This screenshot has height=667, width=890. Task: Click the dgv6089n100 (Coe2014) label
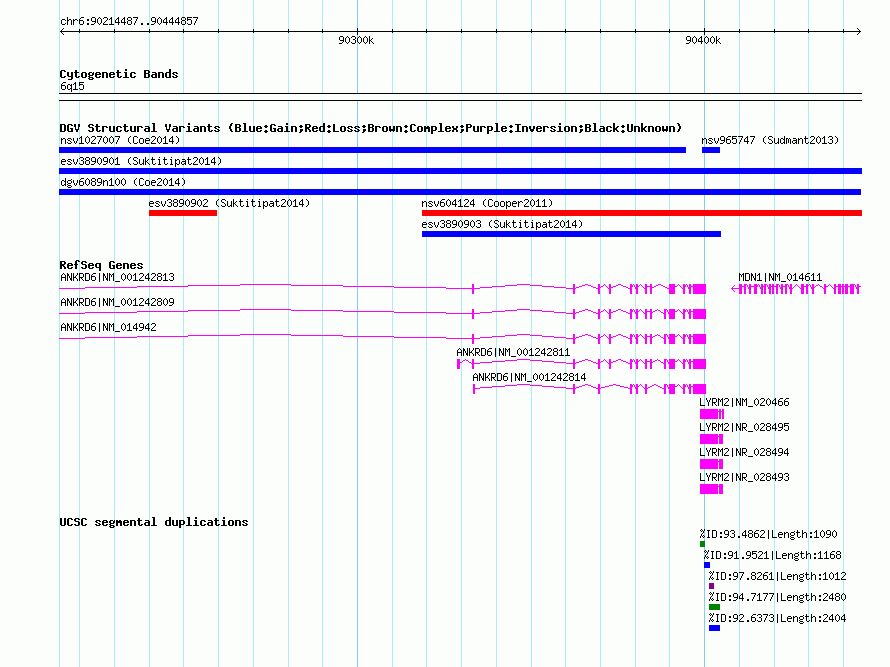click(x=123, y=182)
